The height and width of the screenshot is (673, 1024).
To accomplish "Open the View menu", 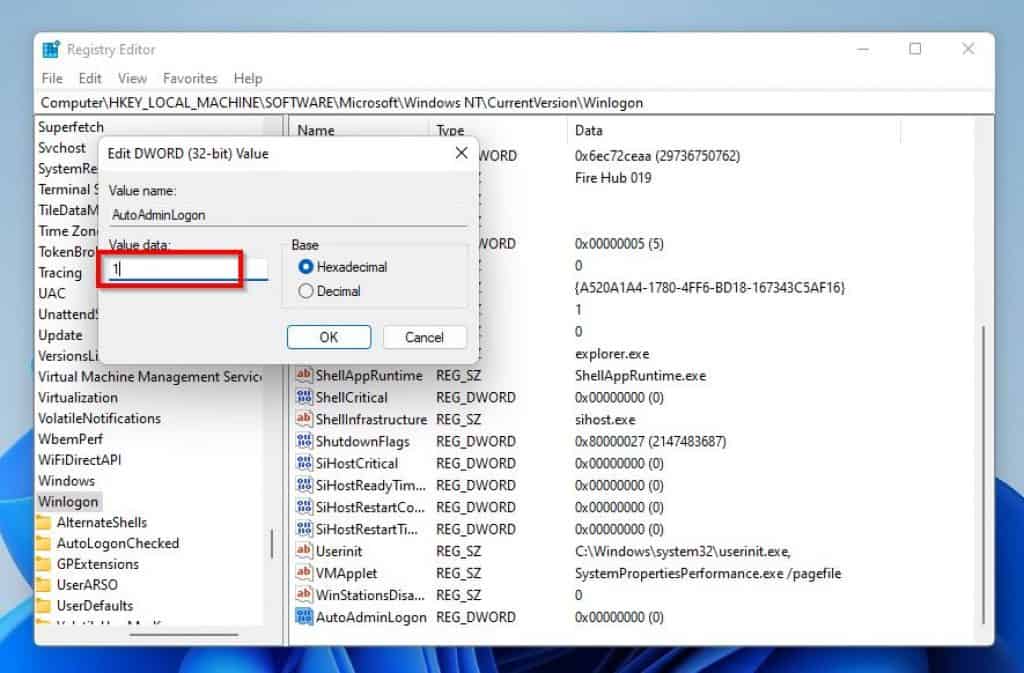I will [132, 78].
